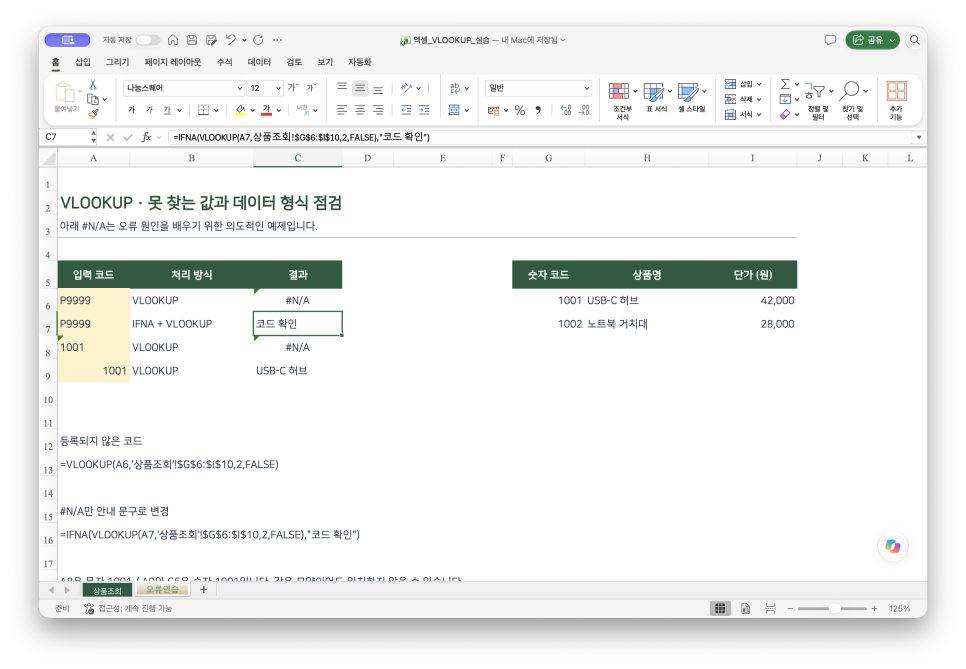Switch to Normal view in status bar
Viewport: 966px width, 669px height.
pyautogui.click(x=720, y=609)
